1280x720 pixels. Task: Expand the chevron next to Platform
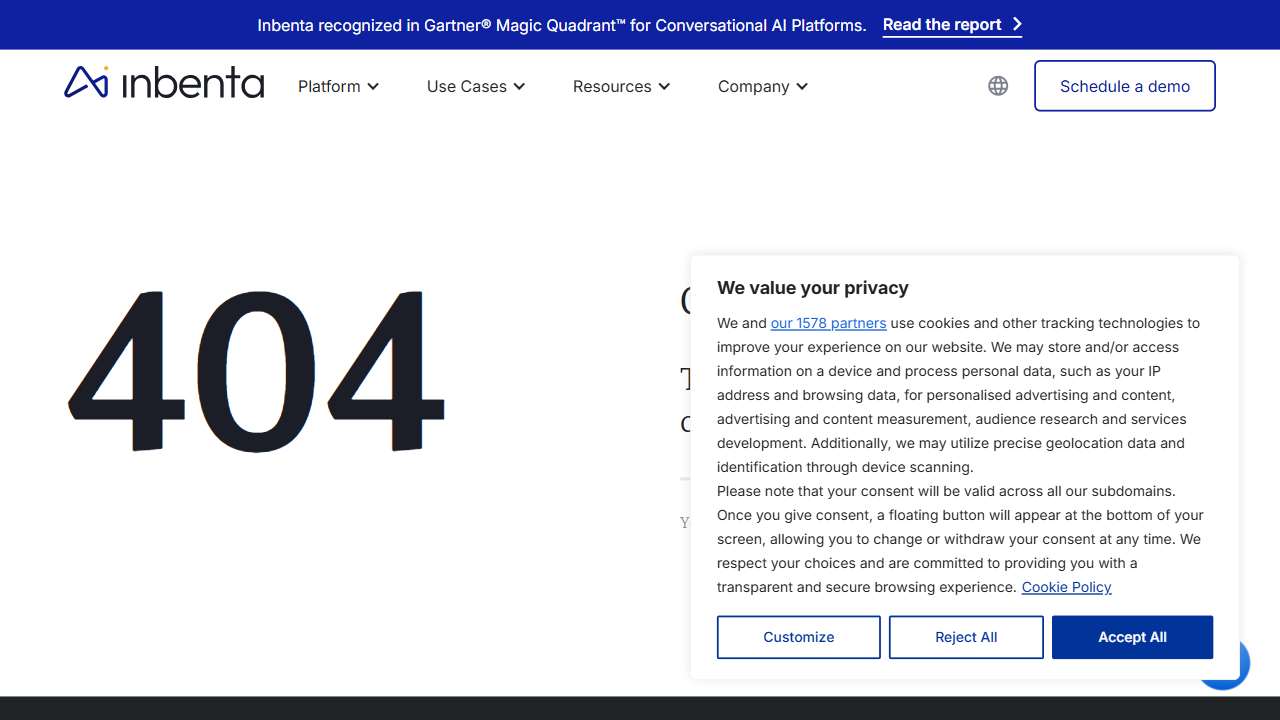(x=373, y=87)
